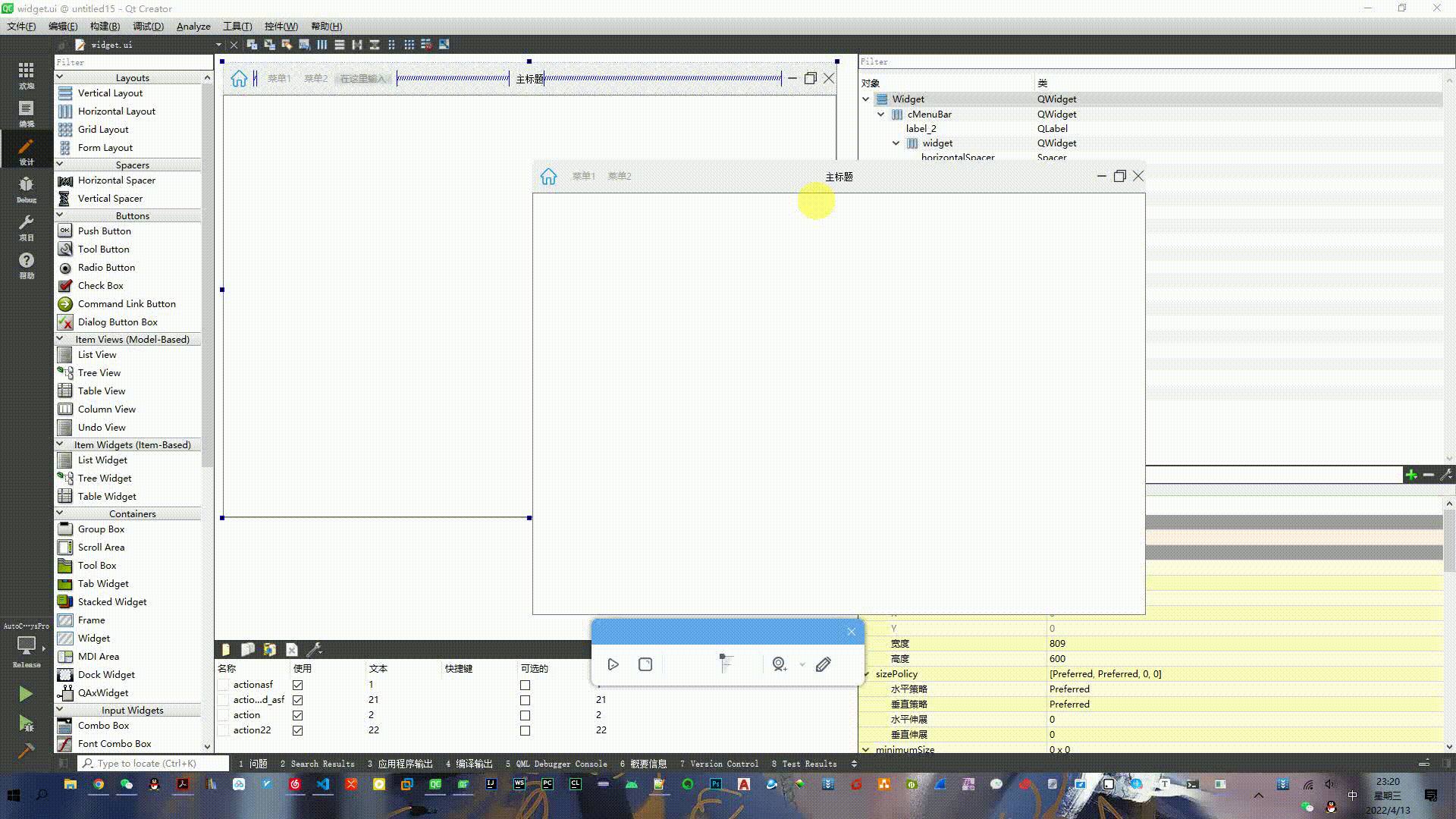
Task: Open the Analyze menu
Action: click(x=193, y=27)
